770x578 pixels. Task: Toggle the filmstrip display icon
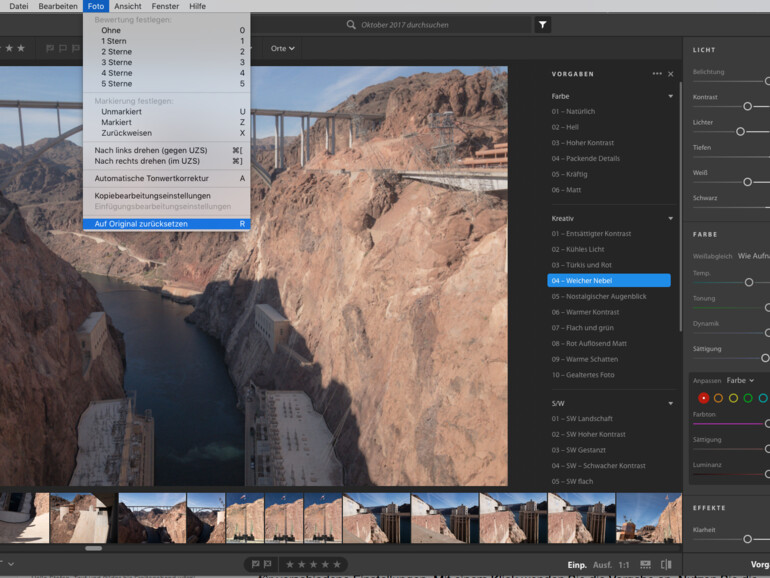[646, 565]
